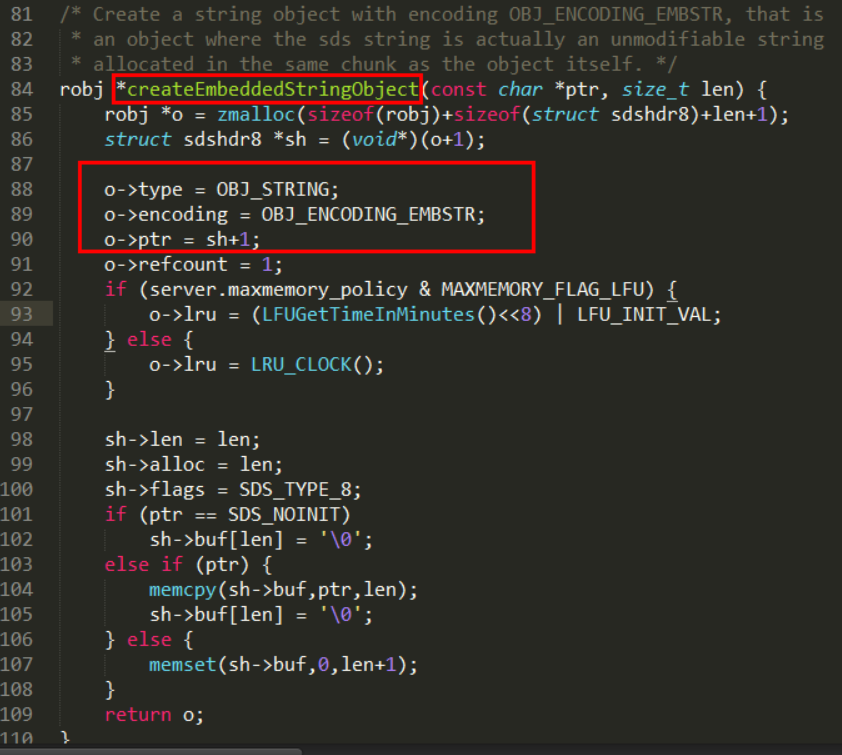Click MAXMEMORY_FLAG_LFU on line 92

(542, 290)
